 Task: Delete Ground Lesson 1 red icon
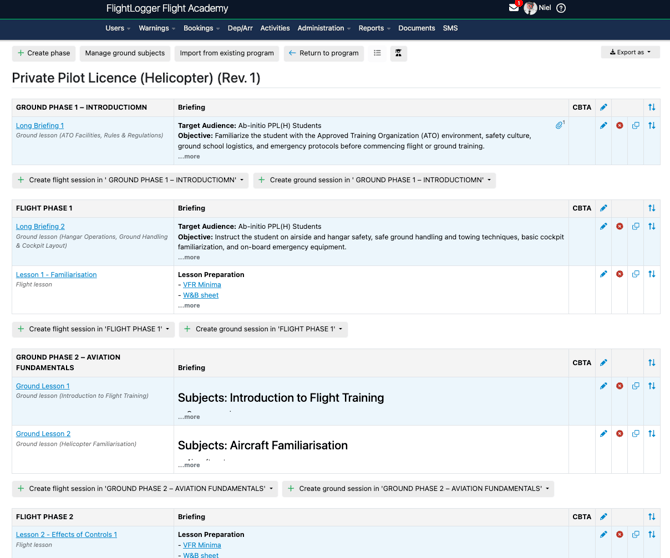click(620, 386)
